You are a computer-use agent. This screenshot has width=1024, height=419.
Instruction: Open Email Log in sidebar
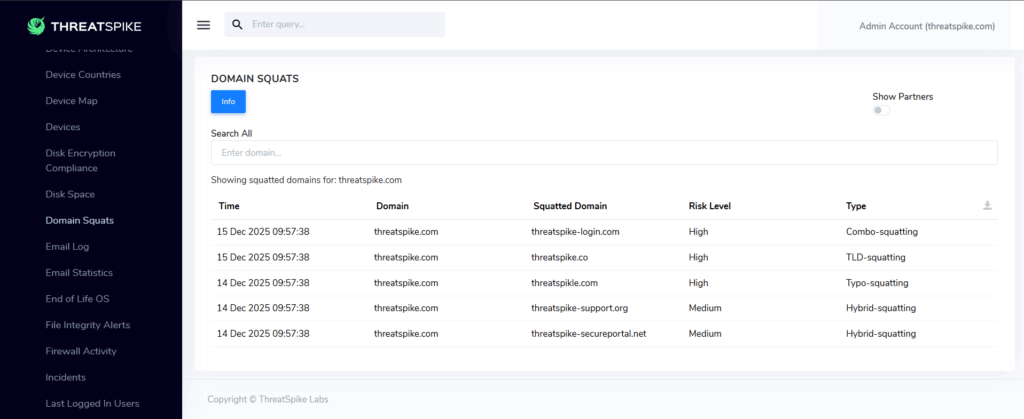[x=67, y=246]
